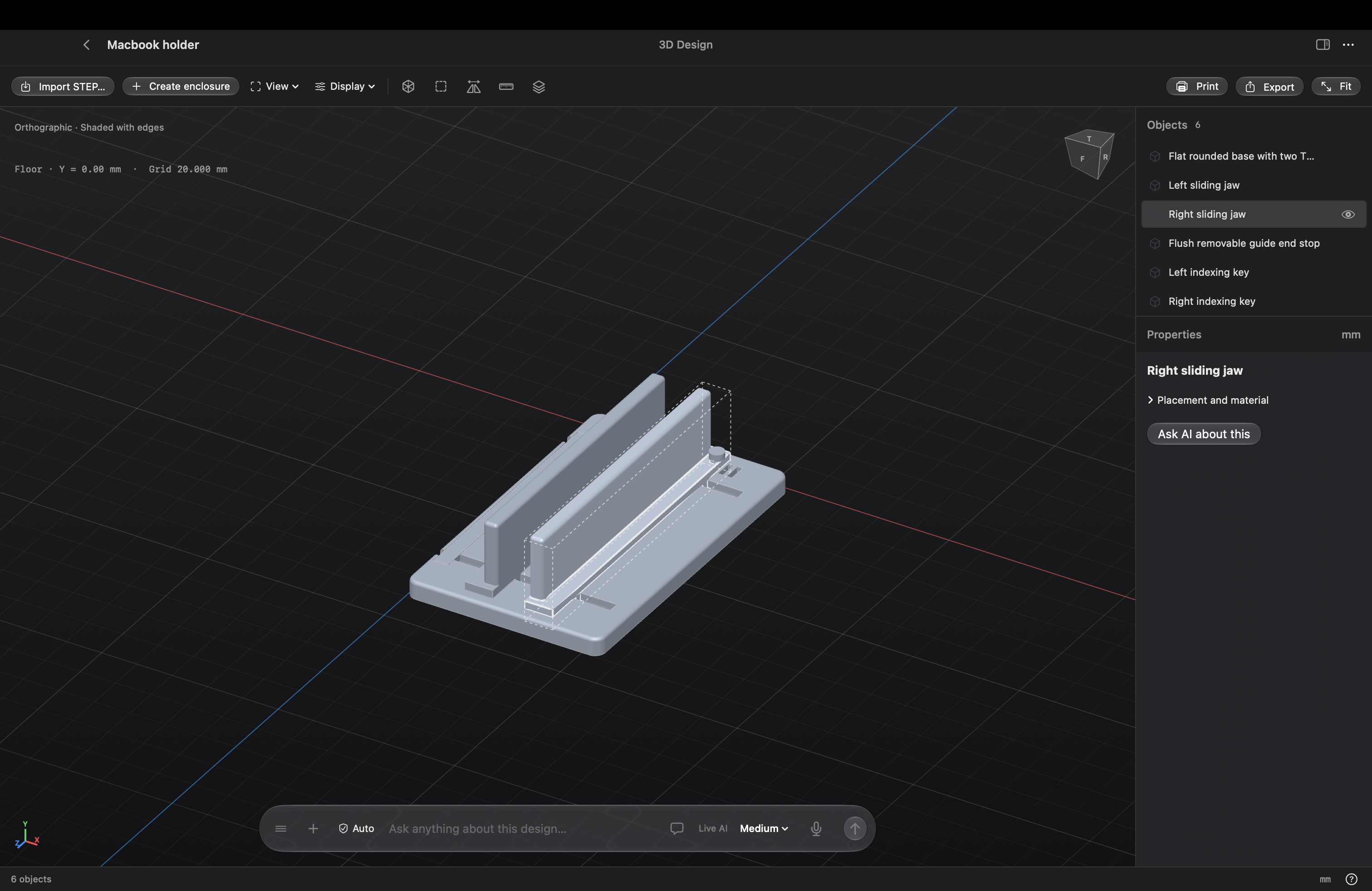
Task: Click the plus icon in the chat bar
Action: point(313,828)
